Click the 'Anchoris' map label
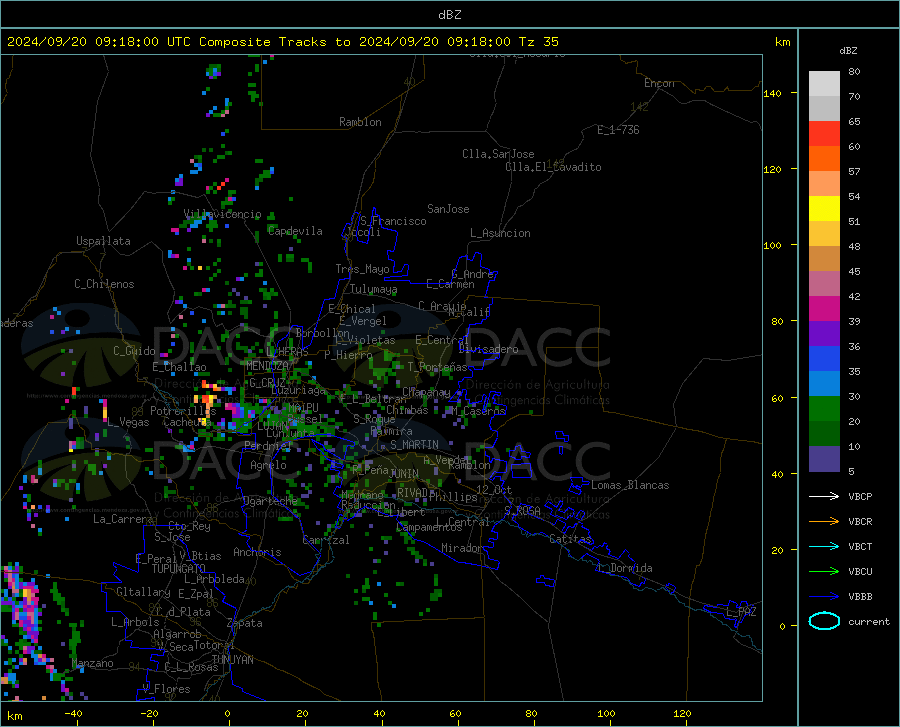The height and width of the screenshot is (727, 900). coord(257,552)
